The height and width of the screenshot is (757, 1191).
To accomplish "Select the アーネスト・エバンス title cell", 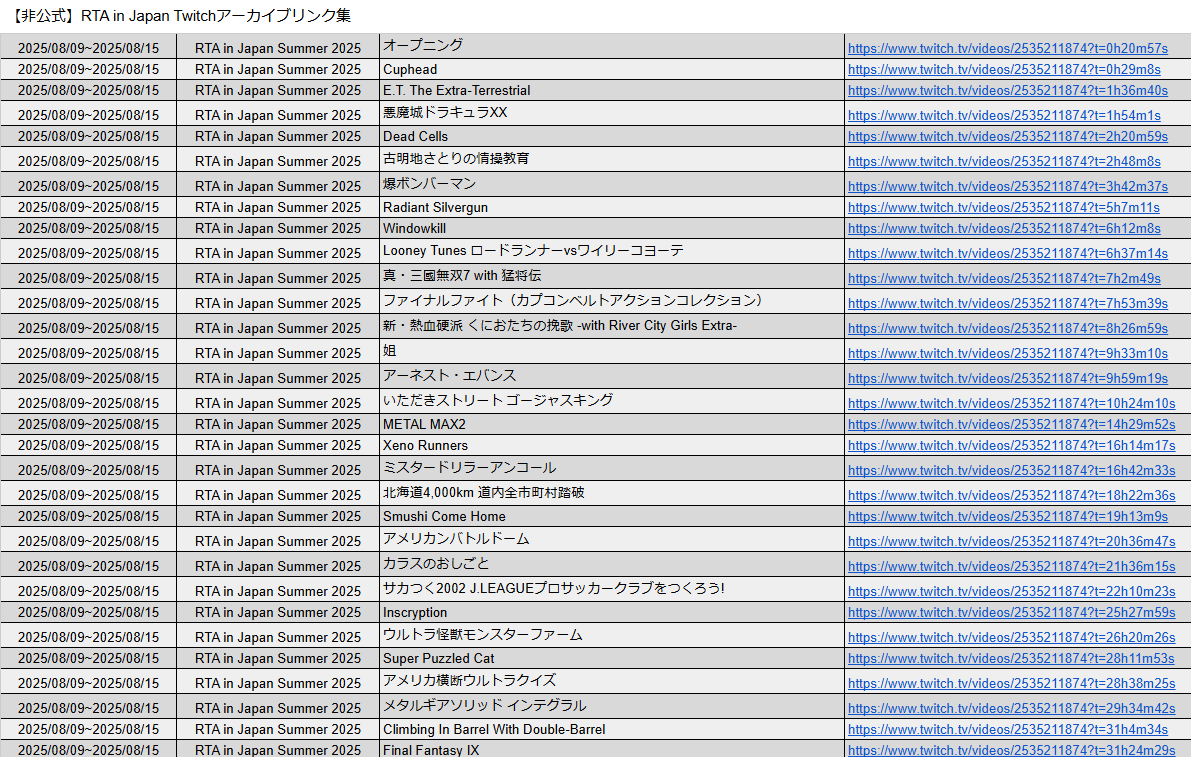I will pyautogui.click(x=611, y=377).
